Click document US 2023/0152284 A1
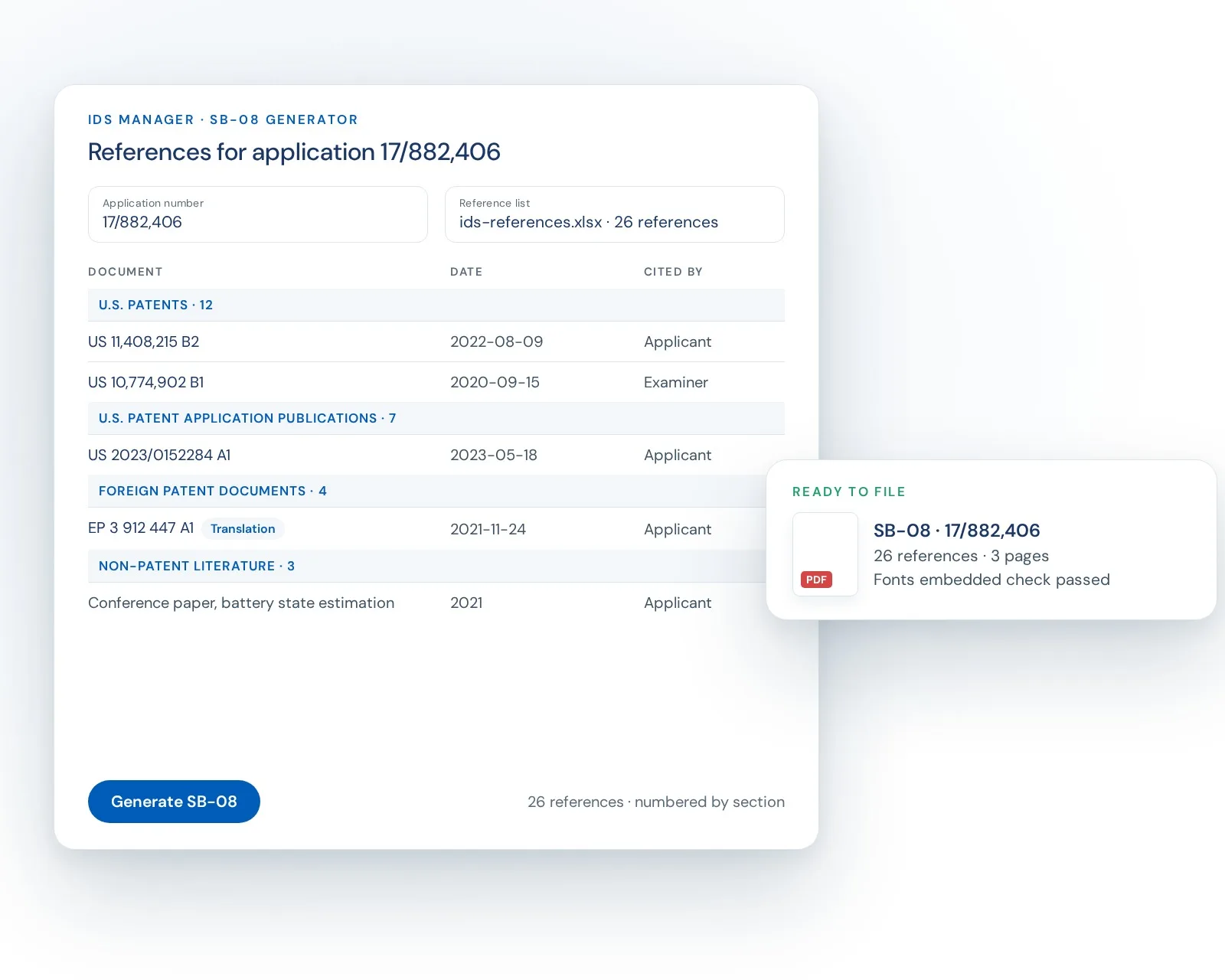The width and height of the screenshot is (1225, 980). (159, 455)
